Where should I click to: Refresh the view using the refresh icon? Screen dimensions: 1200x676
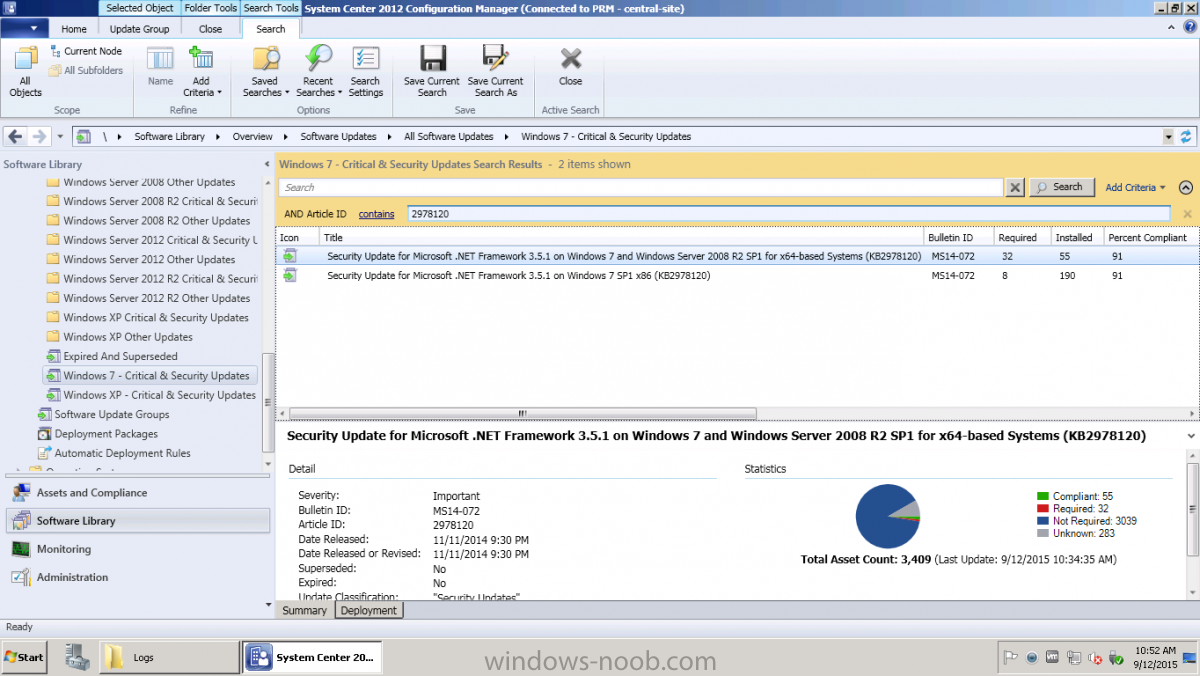tap(1187, 137)
